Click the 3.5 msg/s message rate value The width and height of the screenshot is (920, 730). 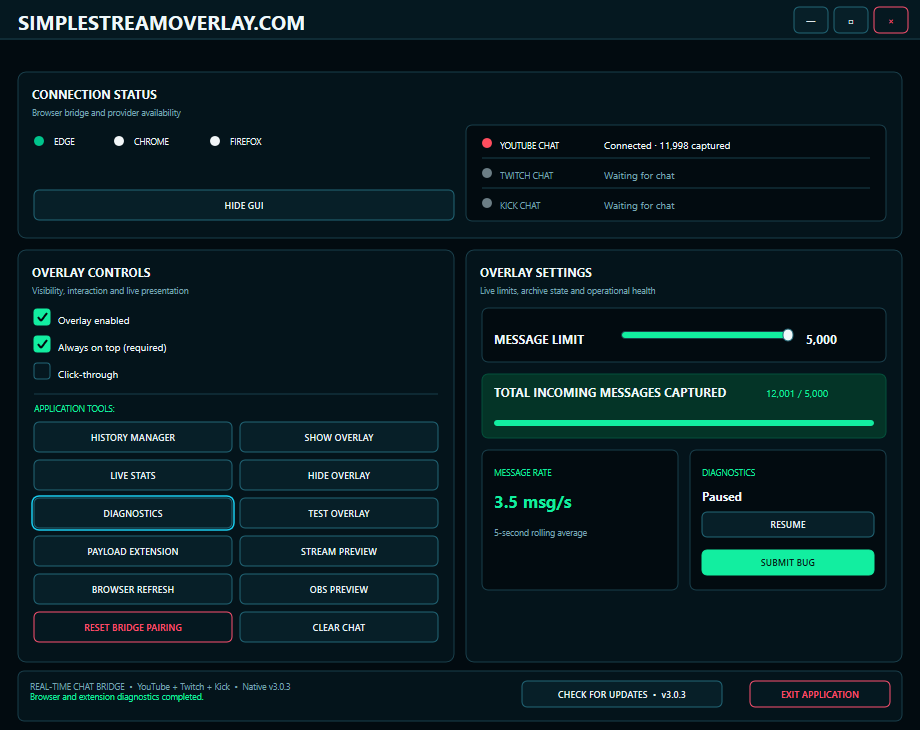point(532,502)
